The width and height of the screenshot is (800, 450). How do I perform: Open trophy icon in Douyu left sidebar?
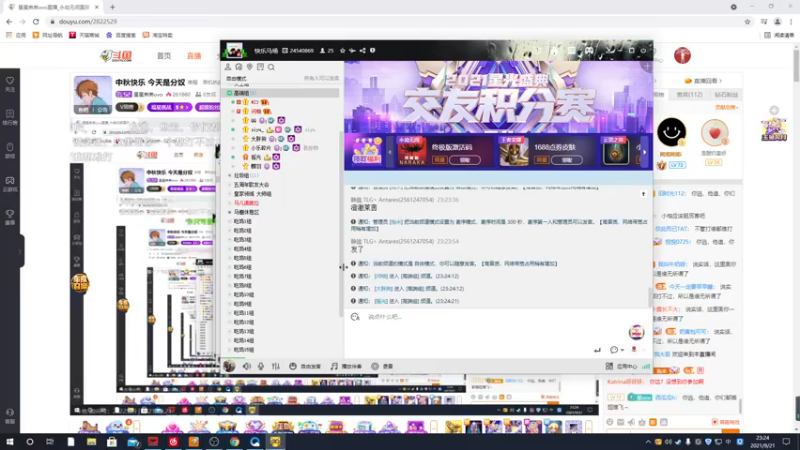tap(10, 217)
